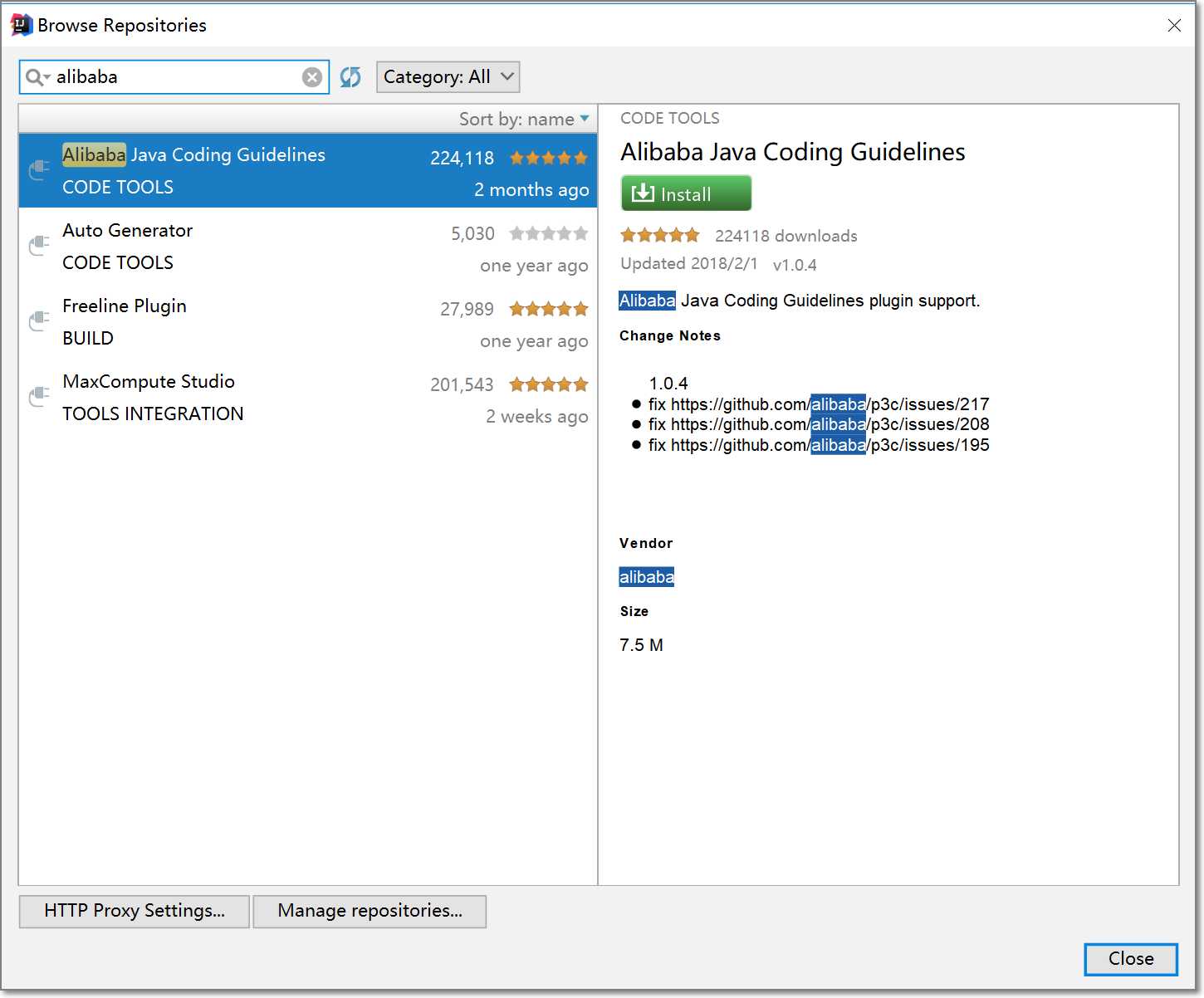Select the Alibaba Java Coding Guidelines row
Screen dimensions: 1204x998
coord(308,170)
